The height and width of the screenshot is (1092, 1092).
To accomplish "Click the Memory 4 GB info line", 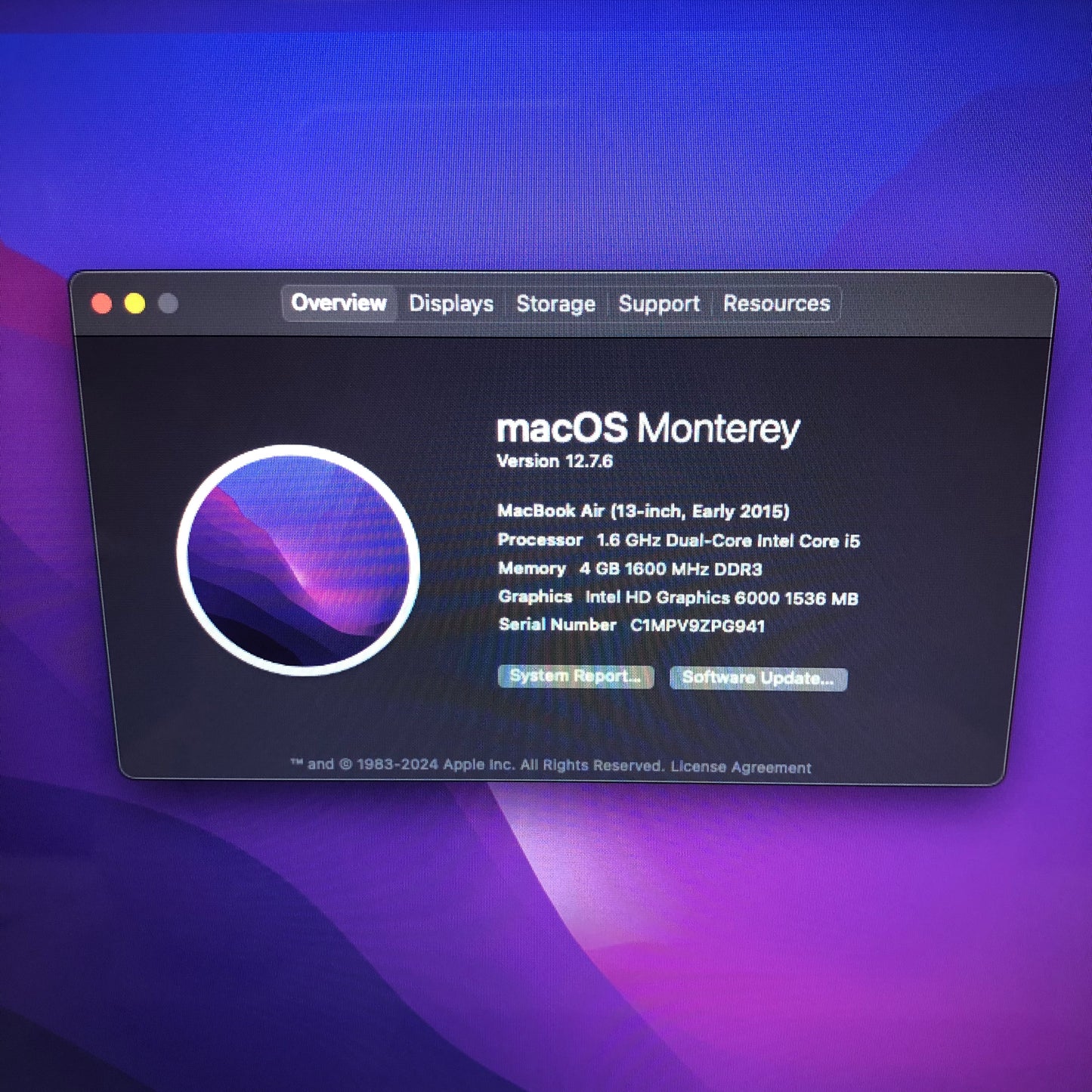I will click(x=630, y=569).
